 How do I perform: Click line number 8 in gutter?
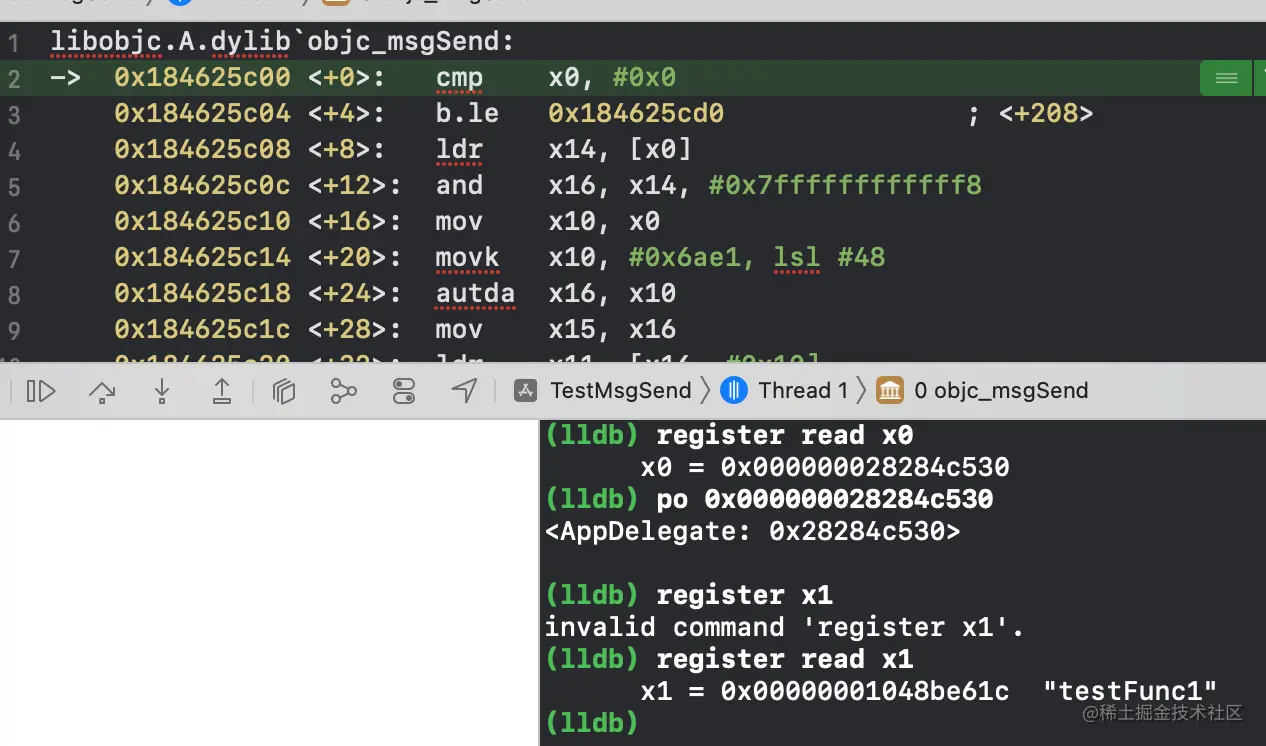[x=14, y=295]
